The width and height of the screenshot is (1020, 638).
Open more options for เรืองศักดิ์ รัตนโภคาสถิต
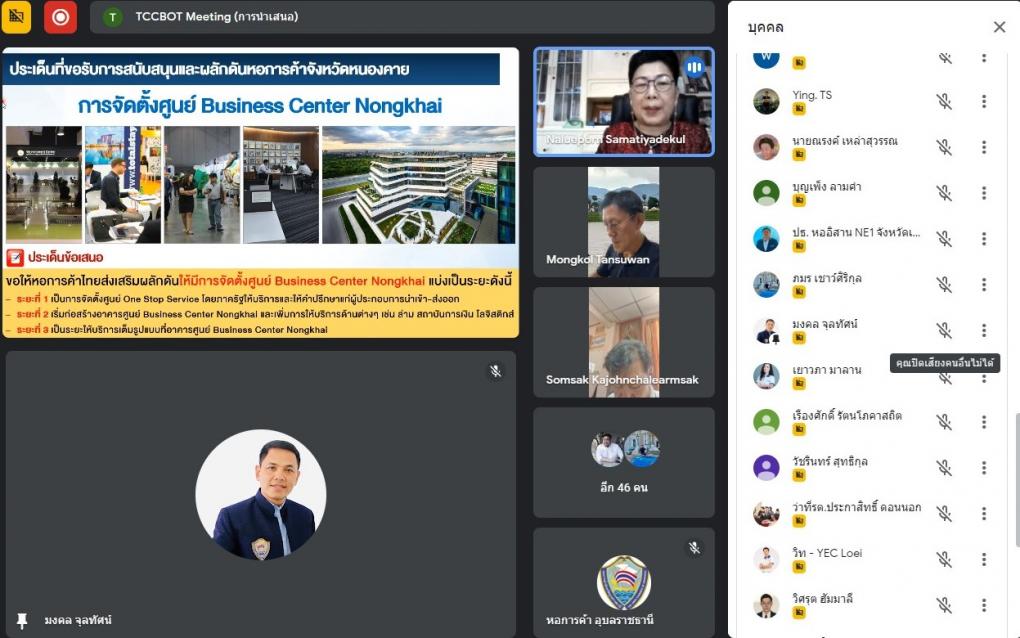984,422
